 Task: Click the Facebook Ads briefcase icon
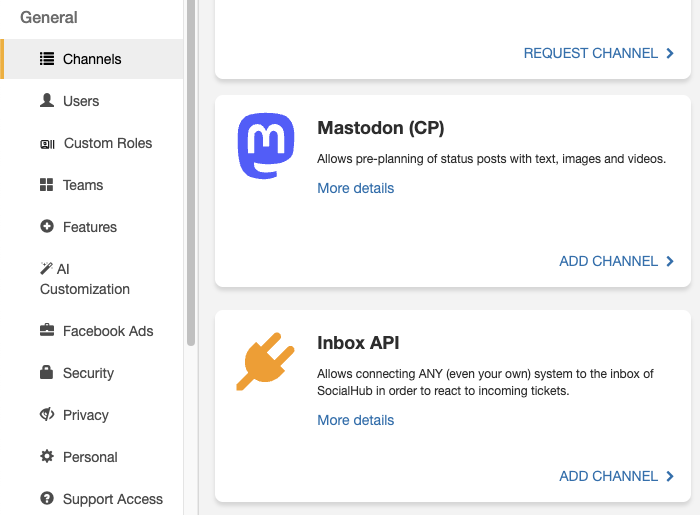click(47, 330)
